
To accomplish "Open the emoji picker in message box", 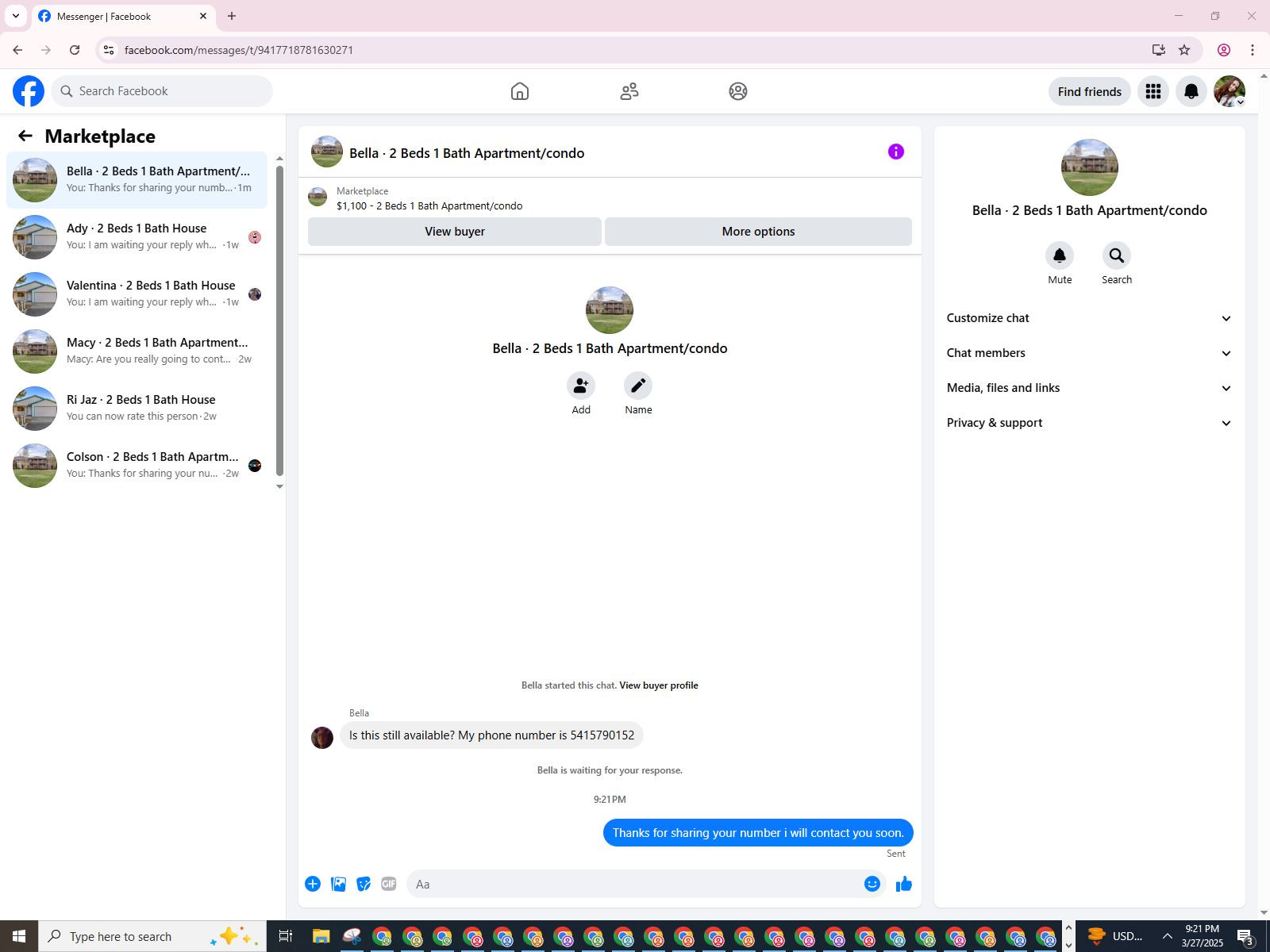I will coord(872,884).
